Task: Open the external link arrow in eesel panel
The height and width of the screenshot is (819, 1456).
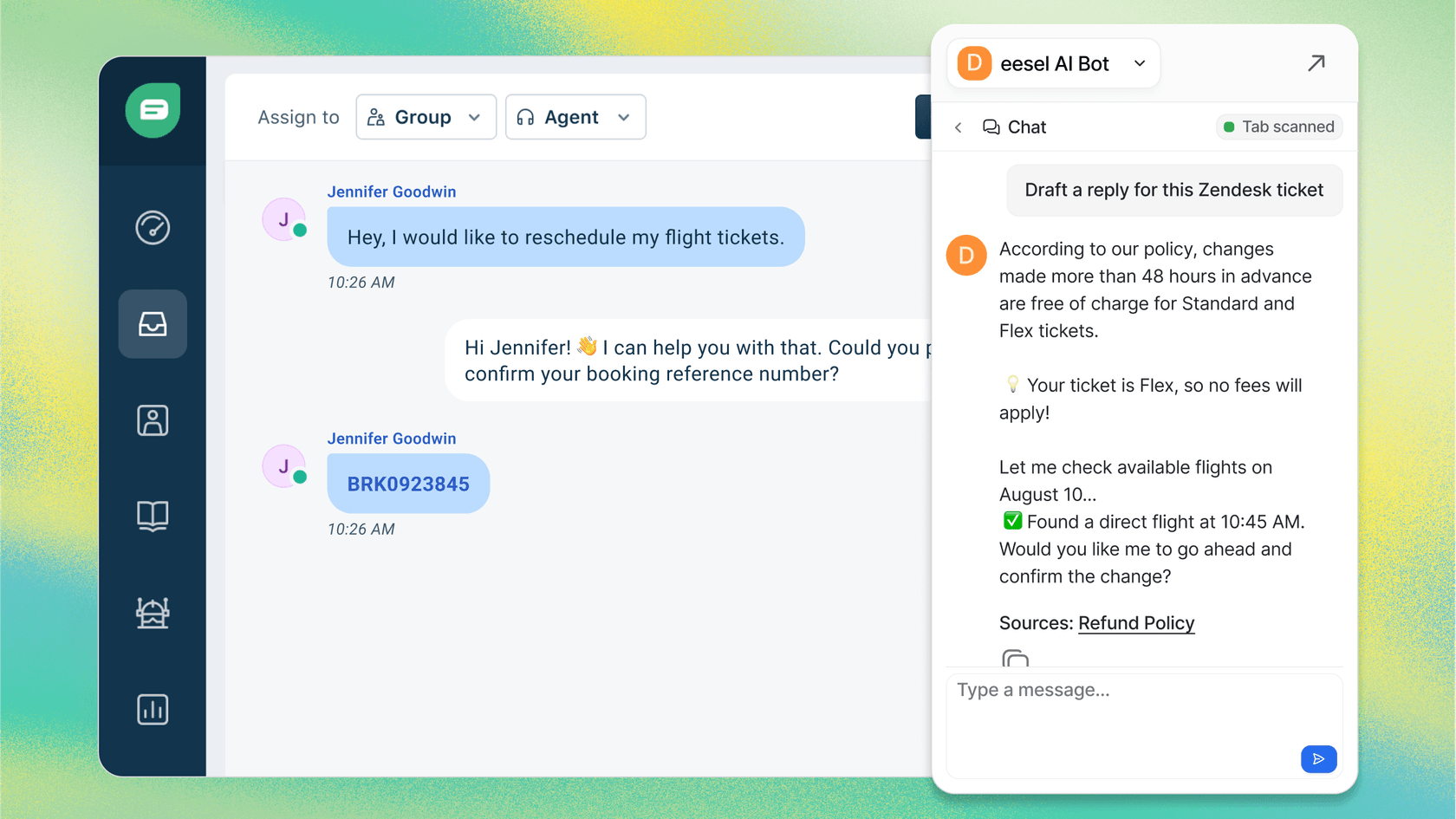Action: point(1316,63)
